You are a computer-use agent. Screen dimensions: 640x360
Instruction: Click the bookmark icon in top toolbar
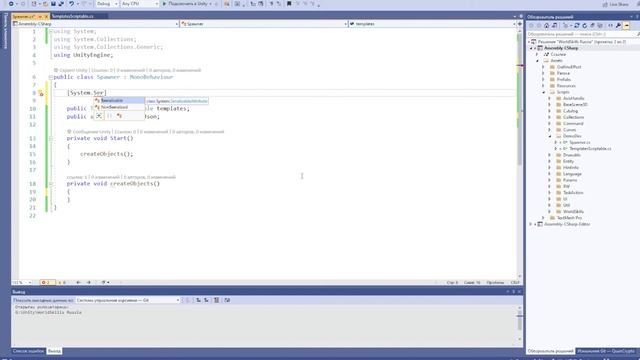pos(289,4)
